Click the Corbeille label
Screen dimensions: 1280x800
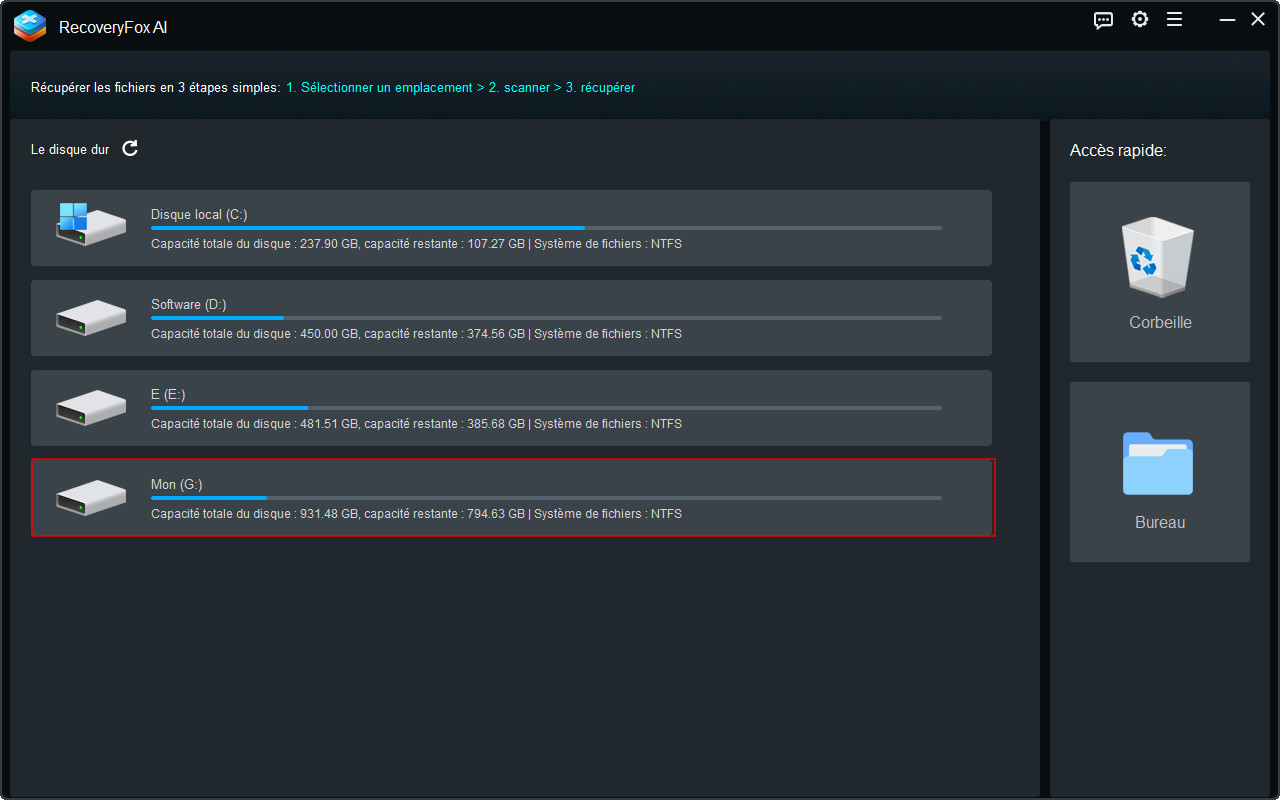click(1160, 323)
